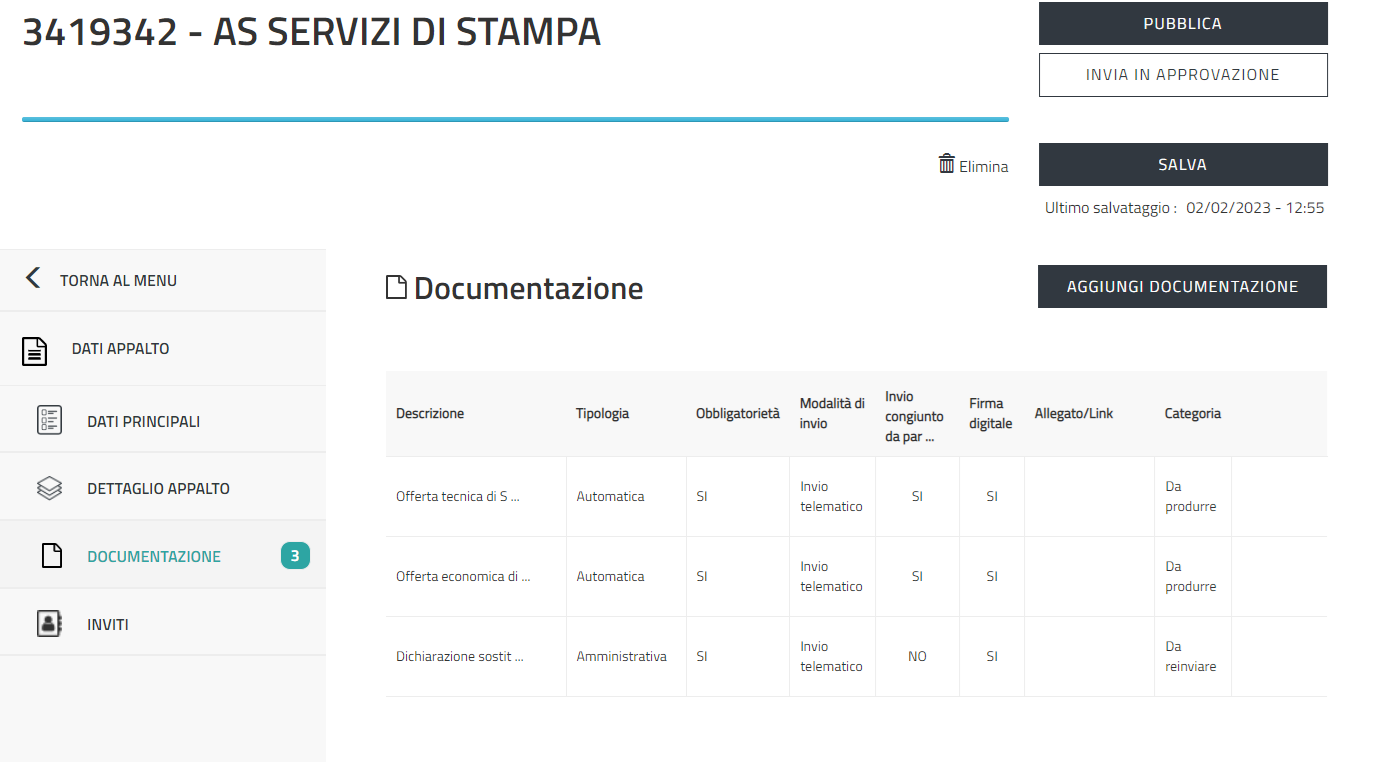Viewport: 1384px width, 762px height.
Task: Go to the Dettaglio Appalto section
Action: [x=158, y=489]
